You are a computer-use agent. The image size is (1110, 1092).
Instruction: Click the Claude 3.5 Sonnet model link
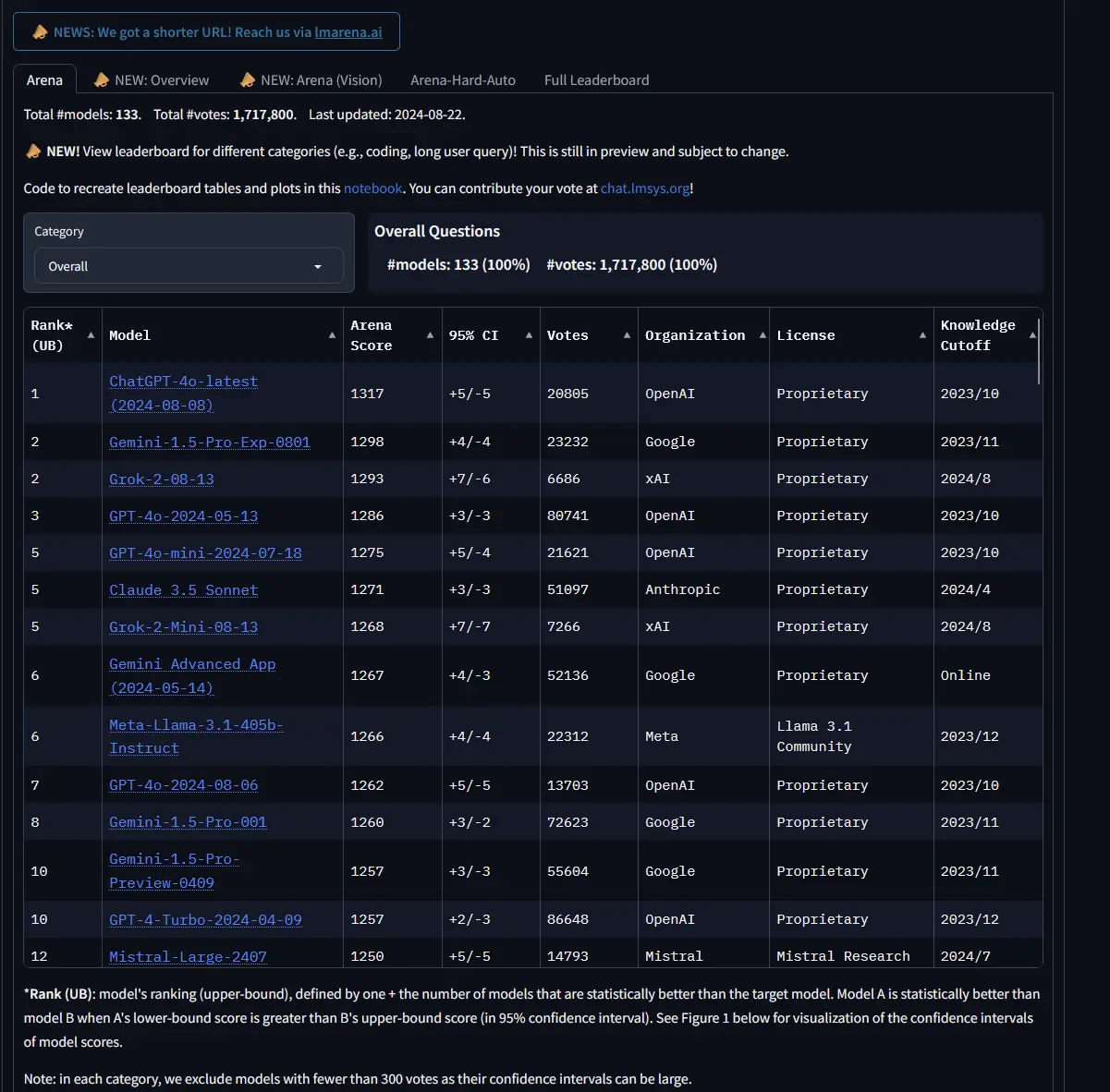tap(184, 590)
